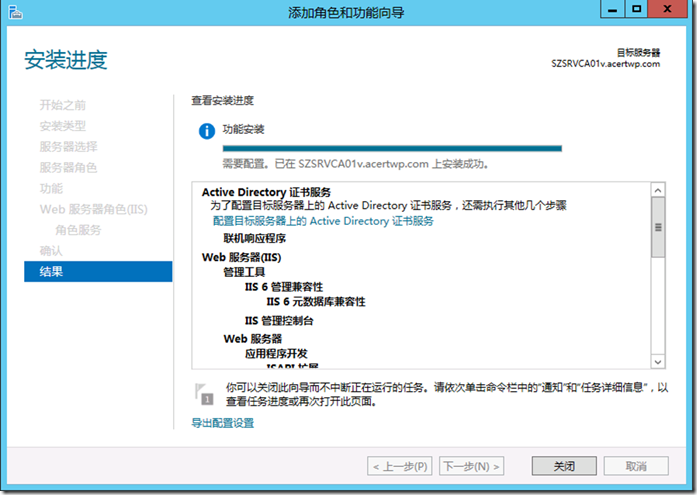Select the 结果 step in sidebar
This screenshot has height=495, width=697.
[x=98, y=271]
